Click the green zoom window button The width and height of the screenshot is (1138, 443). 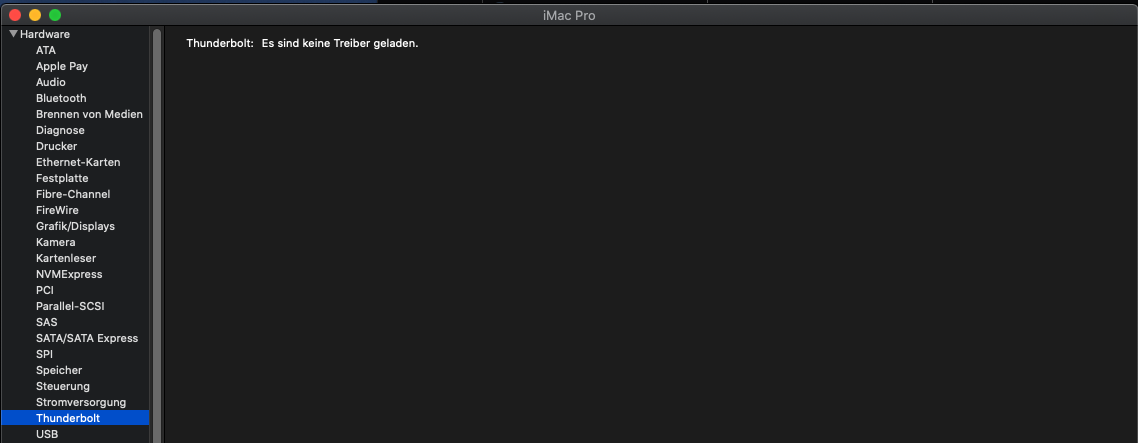click(x=55, y=15)
